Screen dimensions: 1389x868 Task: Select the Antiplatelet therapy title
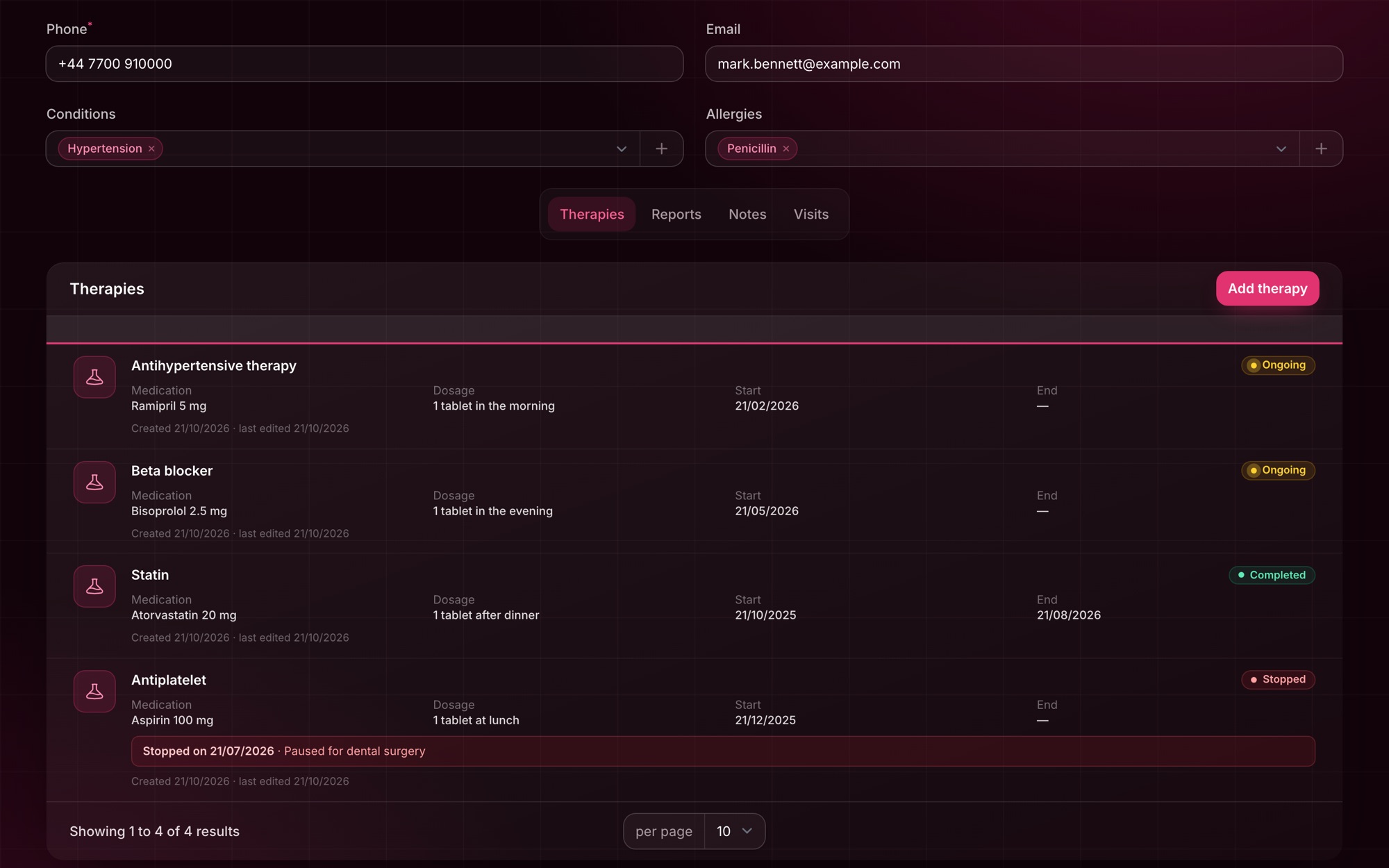coord(169,680)
